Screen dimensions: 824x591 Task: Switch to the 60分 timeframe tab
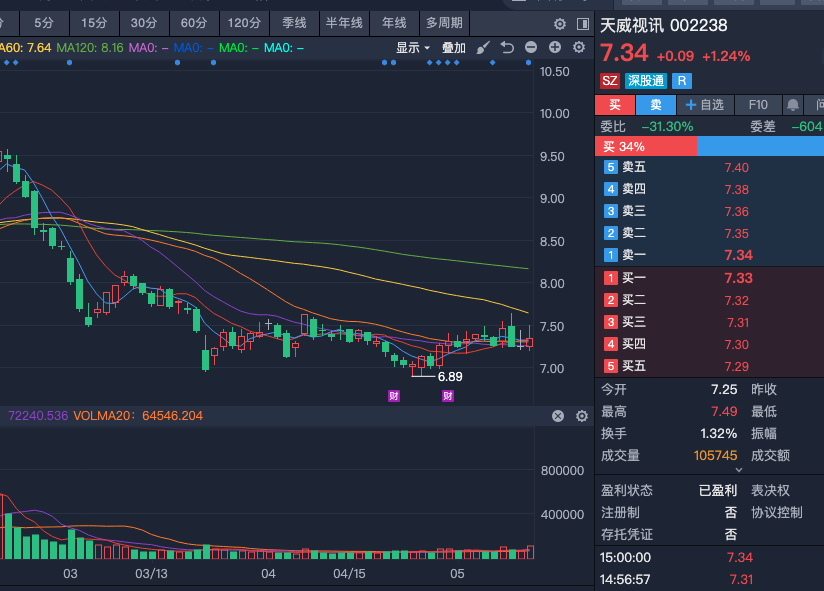pyautogui.click(x=194, y=23)
